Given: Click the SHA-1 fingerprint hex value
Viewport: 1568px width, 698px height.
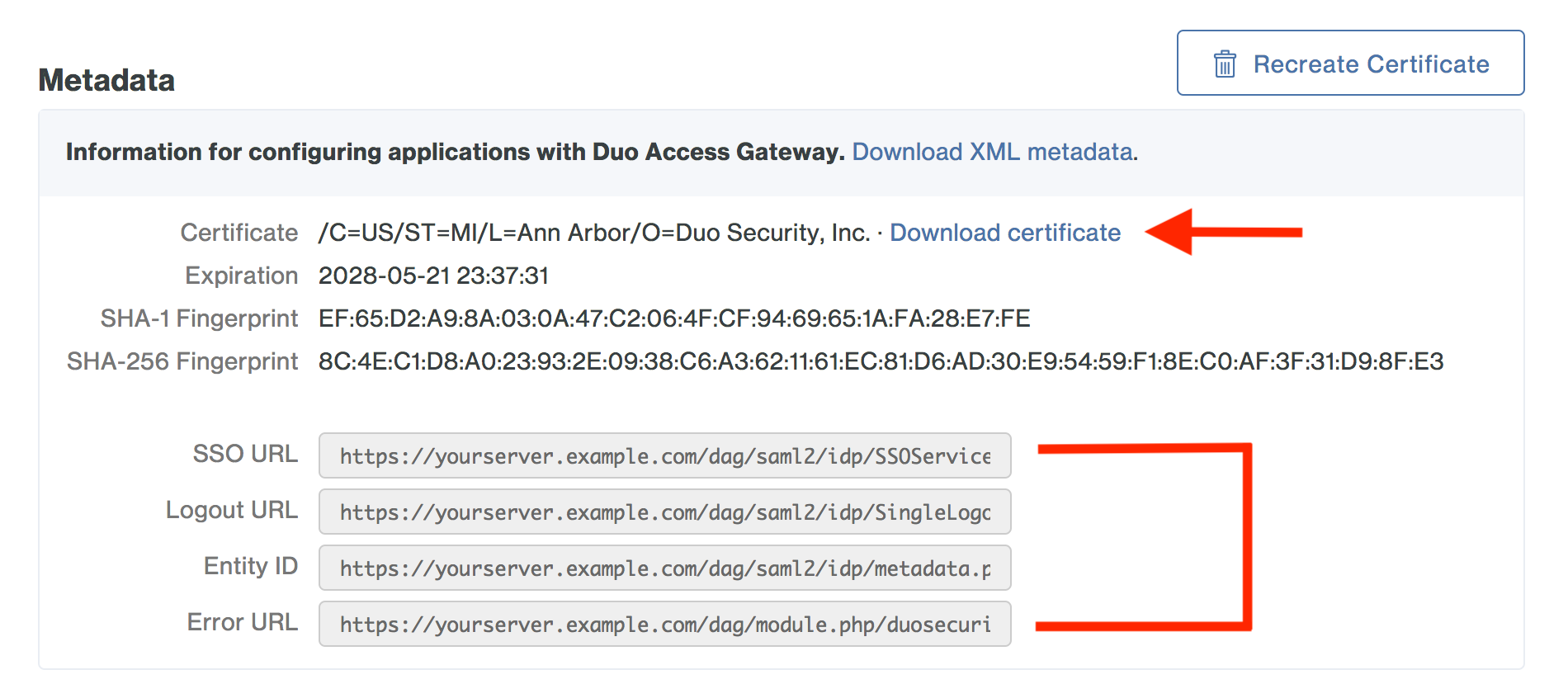Looking at the screenshot, I should [673, 318].
